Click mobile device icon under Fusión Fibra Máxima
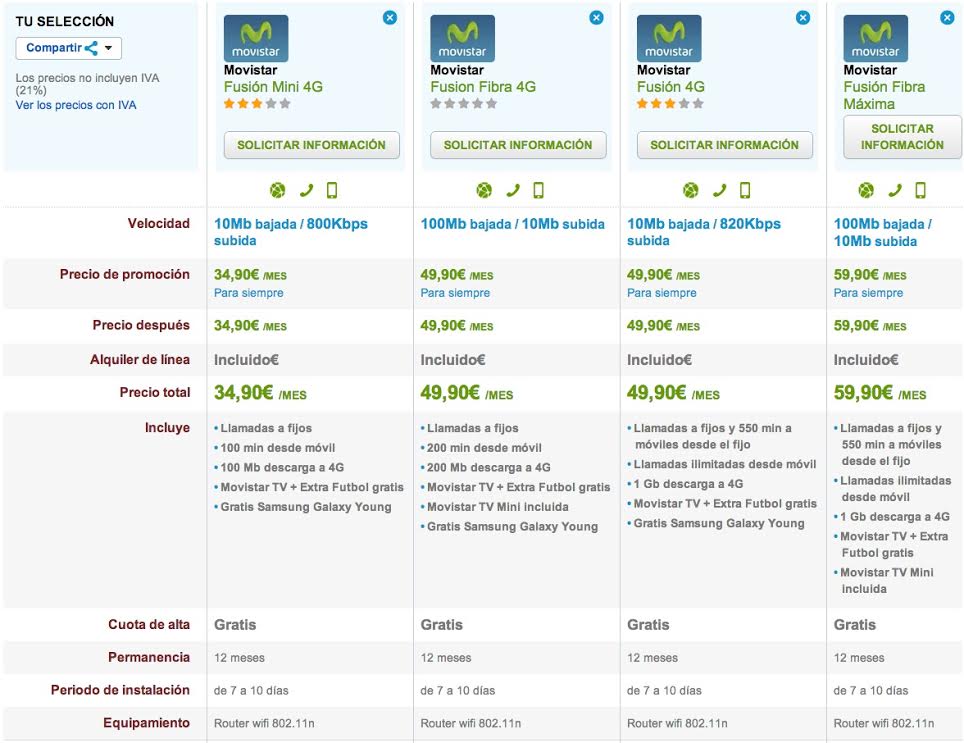Viewport: 964px width, 743px height. click(920, 191)
